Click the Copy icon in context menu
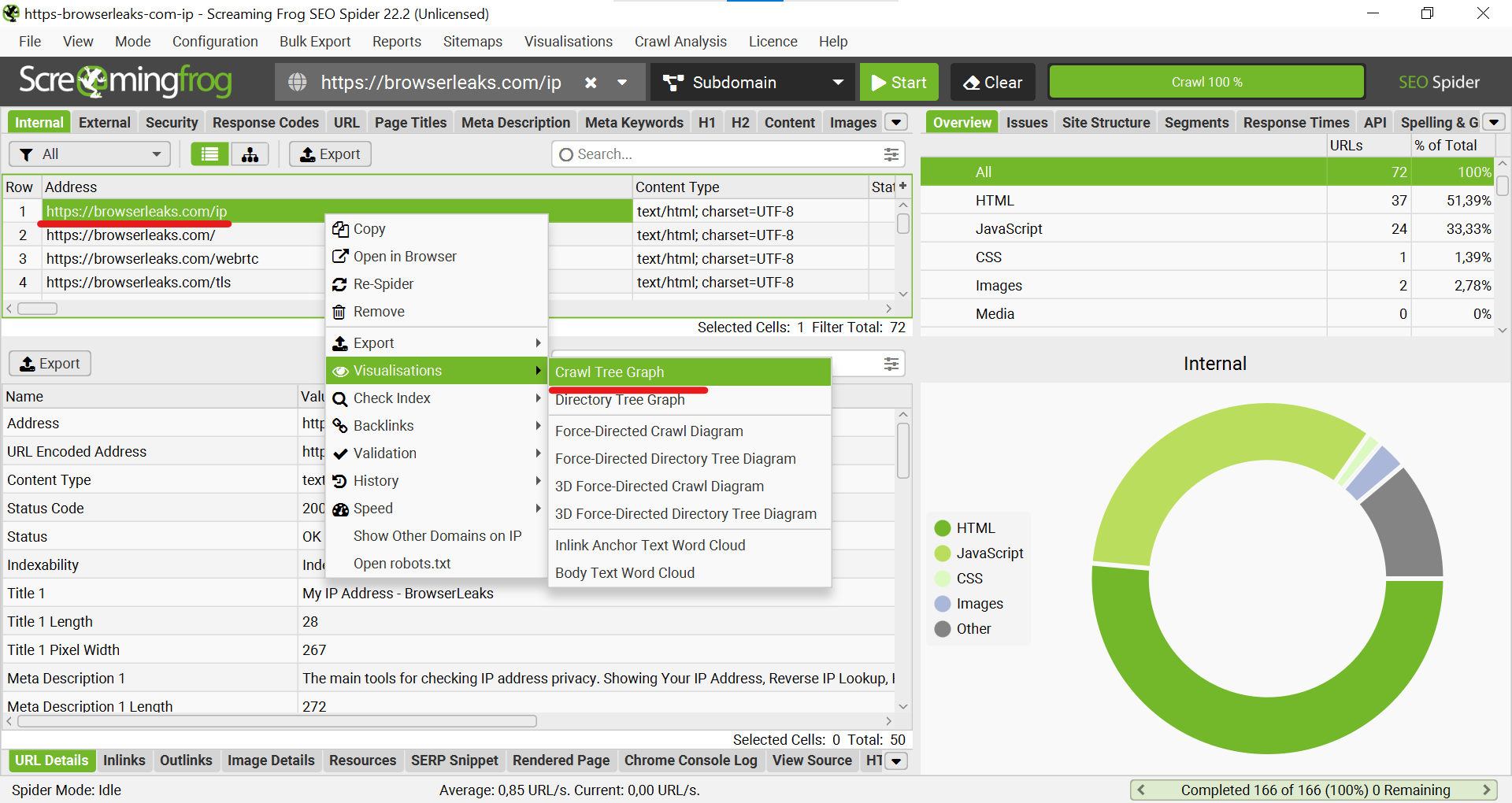Viewport: 1512px width, 803px height. pyautogui.click(x=340, y=229)
